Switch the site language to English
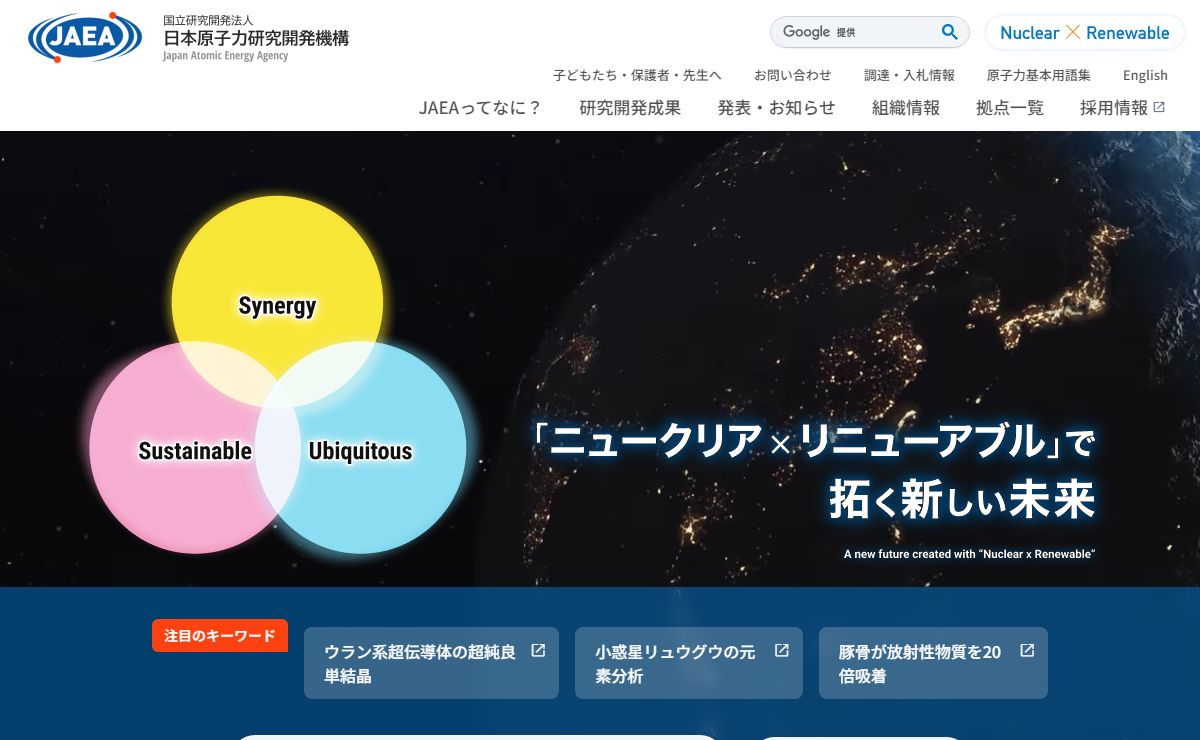The width and height of the screenshot is (1200, 740). click(1145, 75)
